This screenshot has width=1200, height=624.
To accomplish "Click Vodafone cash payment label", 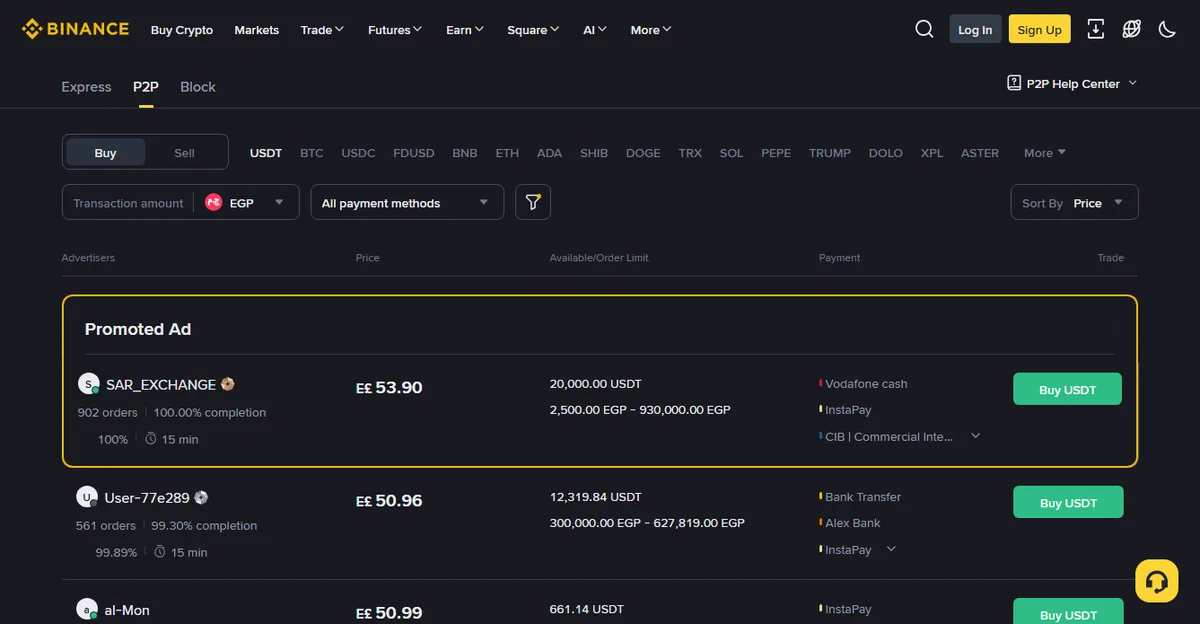I will pos(866,384).
